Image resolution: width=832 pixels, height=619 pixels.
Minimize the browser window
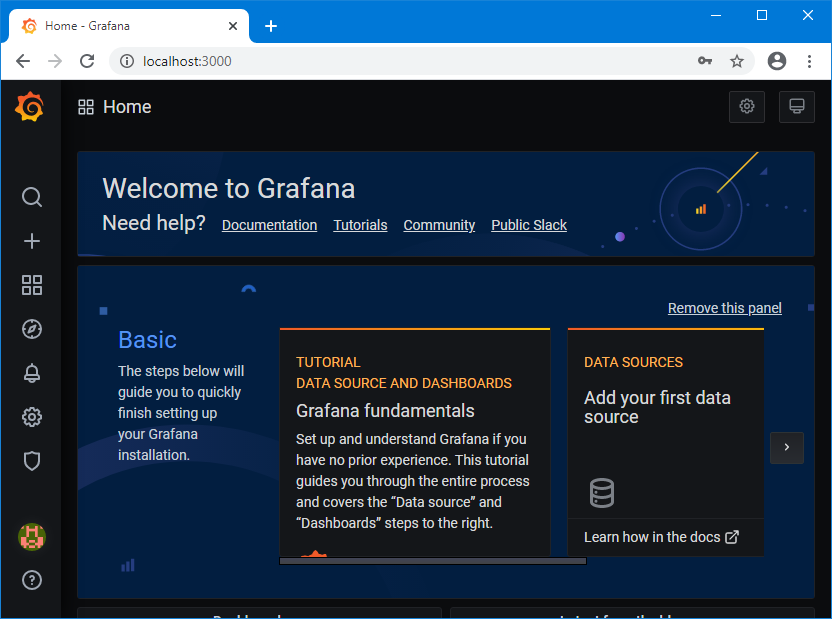716,15
